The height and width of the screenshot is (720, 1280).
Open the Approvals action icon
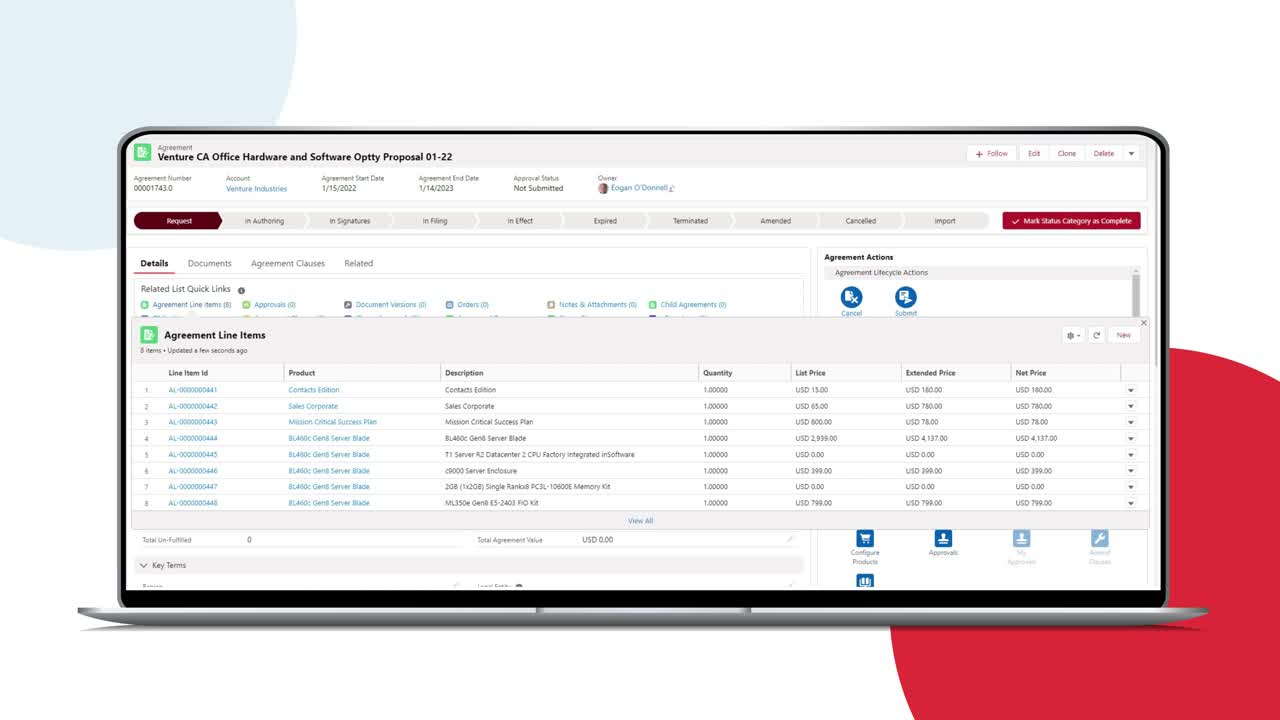[943, 540]
